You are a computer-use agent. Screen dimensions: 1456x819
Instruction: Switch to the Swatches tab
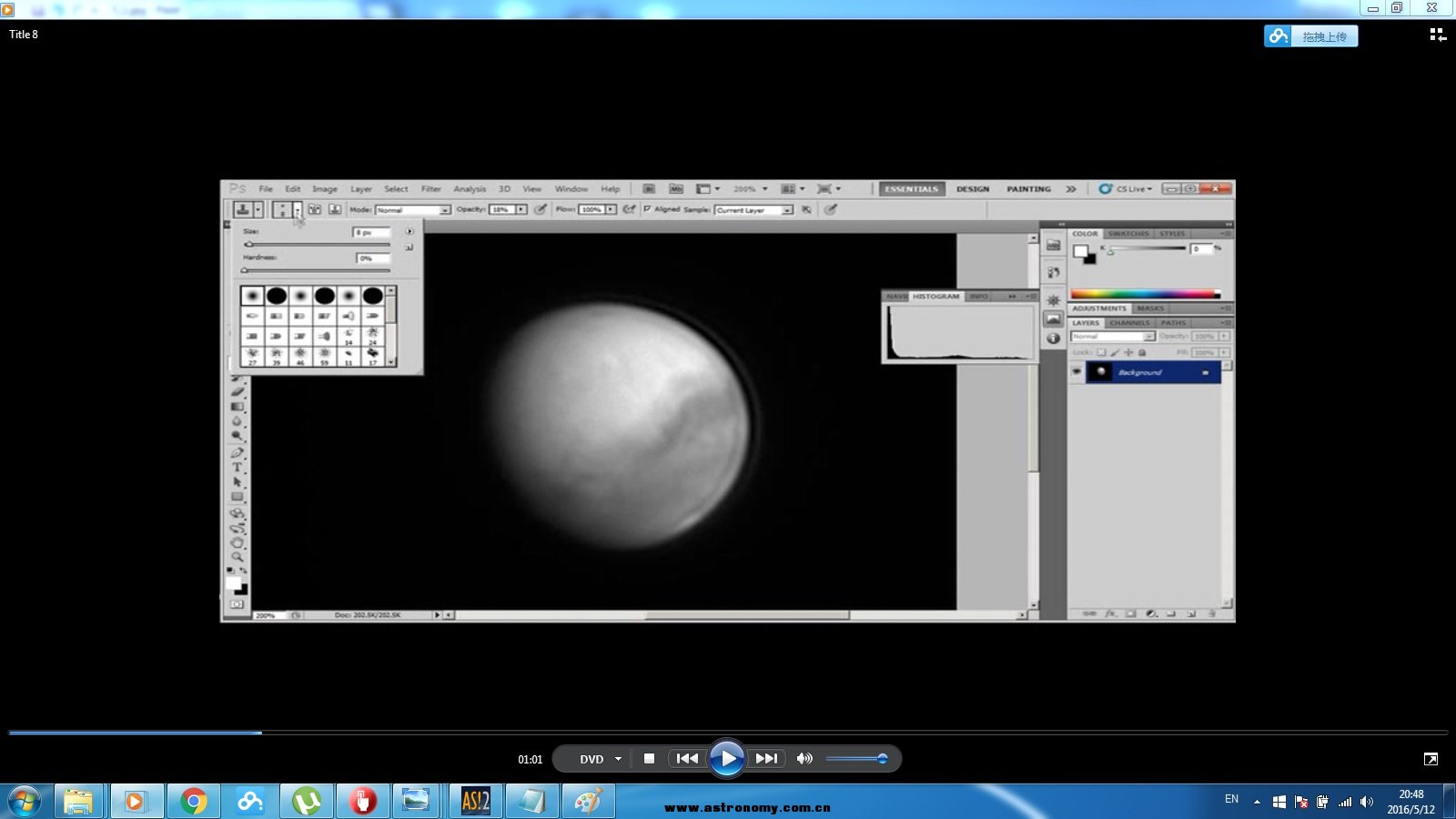(1128, 234)
